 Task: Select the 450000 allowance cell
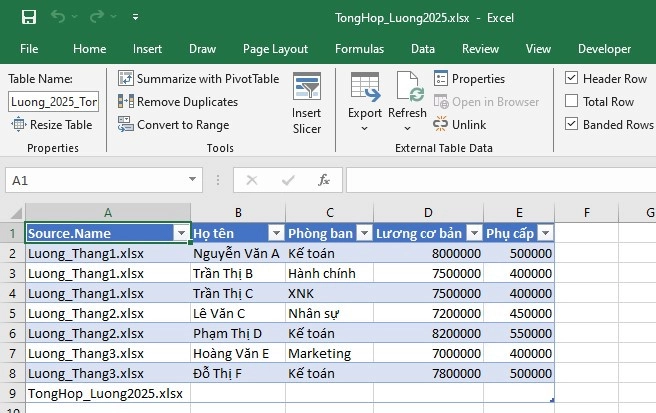[x=519, y=313]
